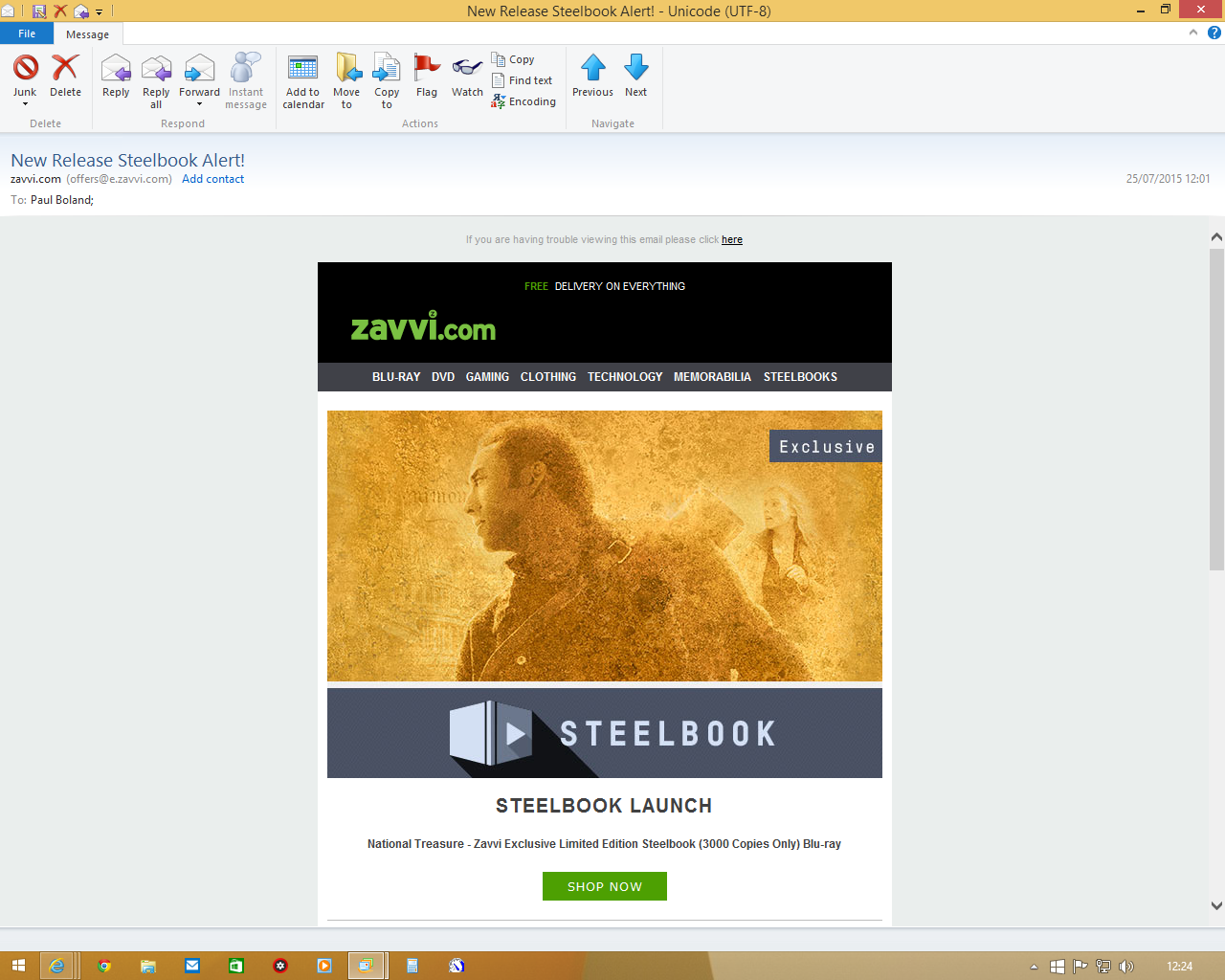This screenshot has height=980, width=1225.
Task: Collapse the ribbon with the chevron
Action: 1193,33
